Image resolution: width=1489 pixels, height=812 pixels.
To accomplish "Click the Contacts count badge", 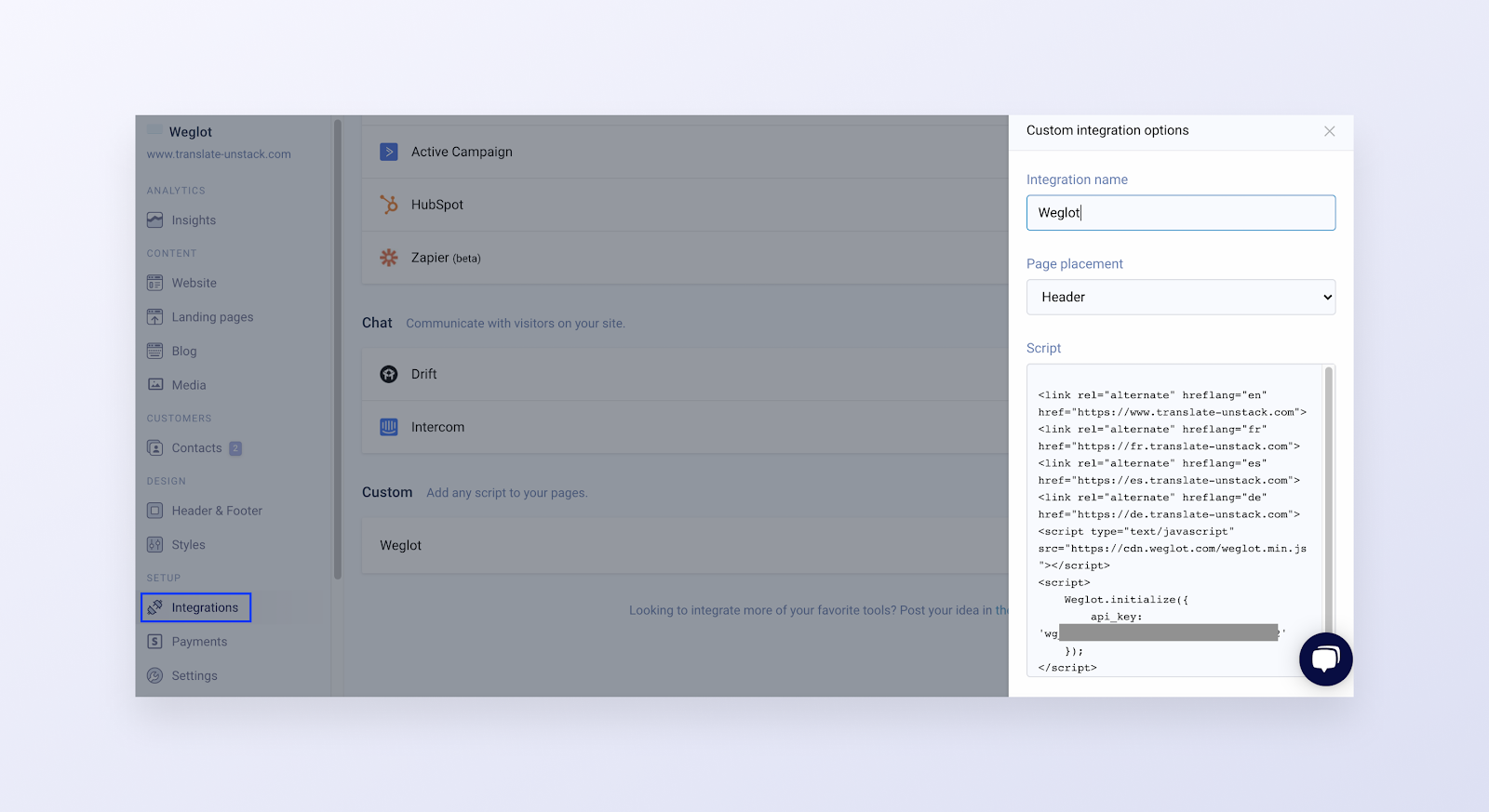I will point(235,448).
